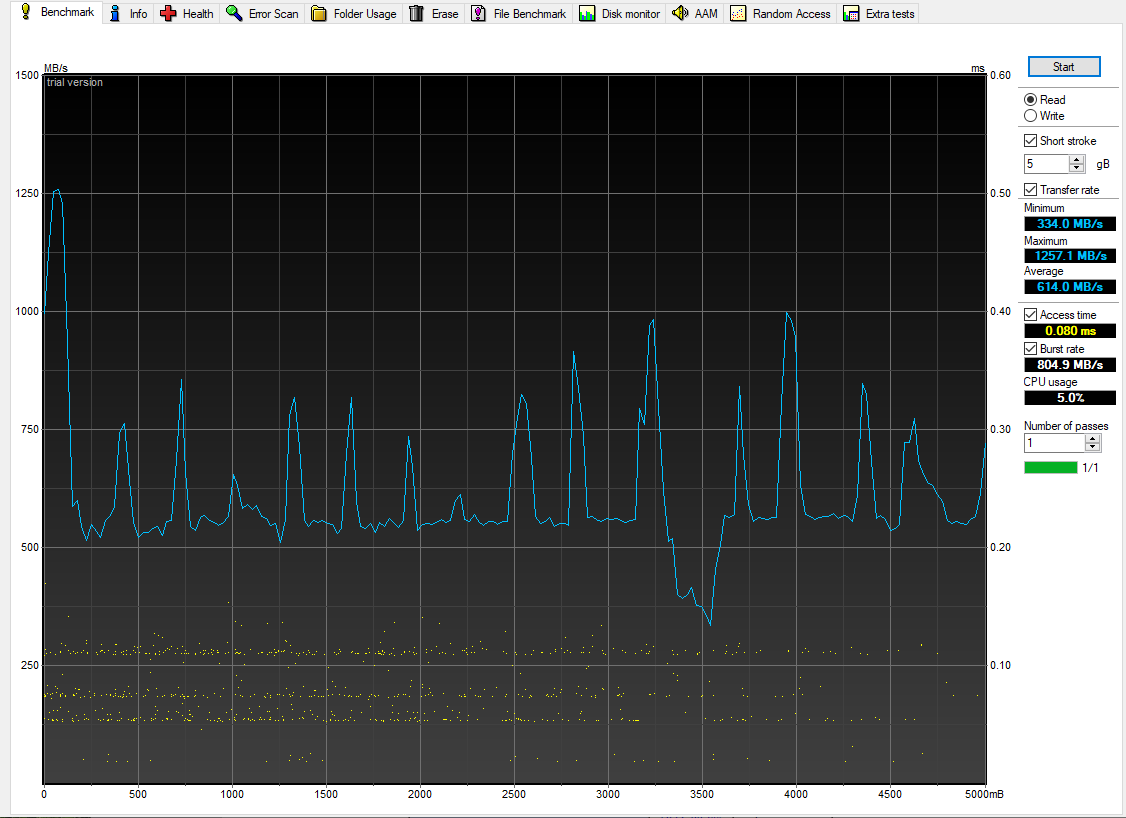The image size is (1126, 818).
Task: Click the 1/1 pass counter text
Action: click(x=1090, y=468)
